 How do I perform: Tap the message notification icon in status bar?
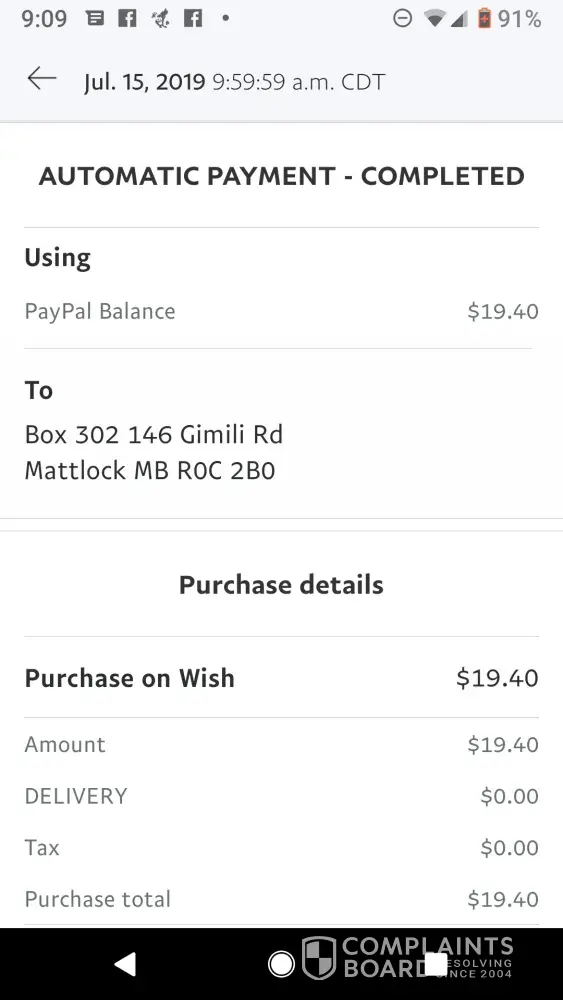95,18
